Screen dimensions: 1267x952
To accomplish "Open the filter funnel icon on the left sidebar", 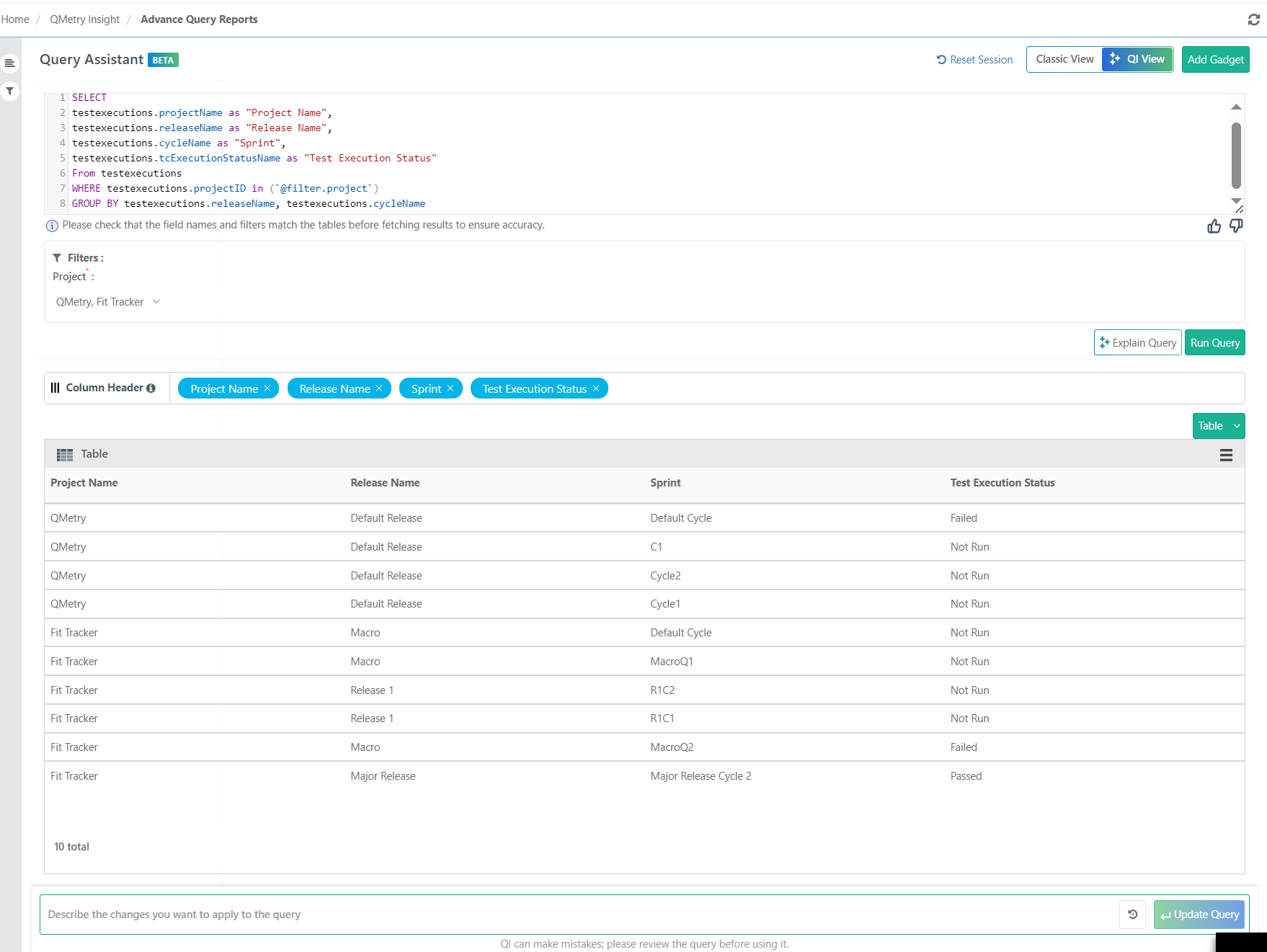I will (10, 91).
